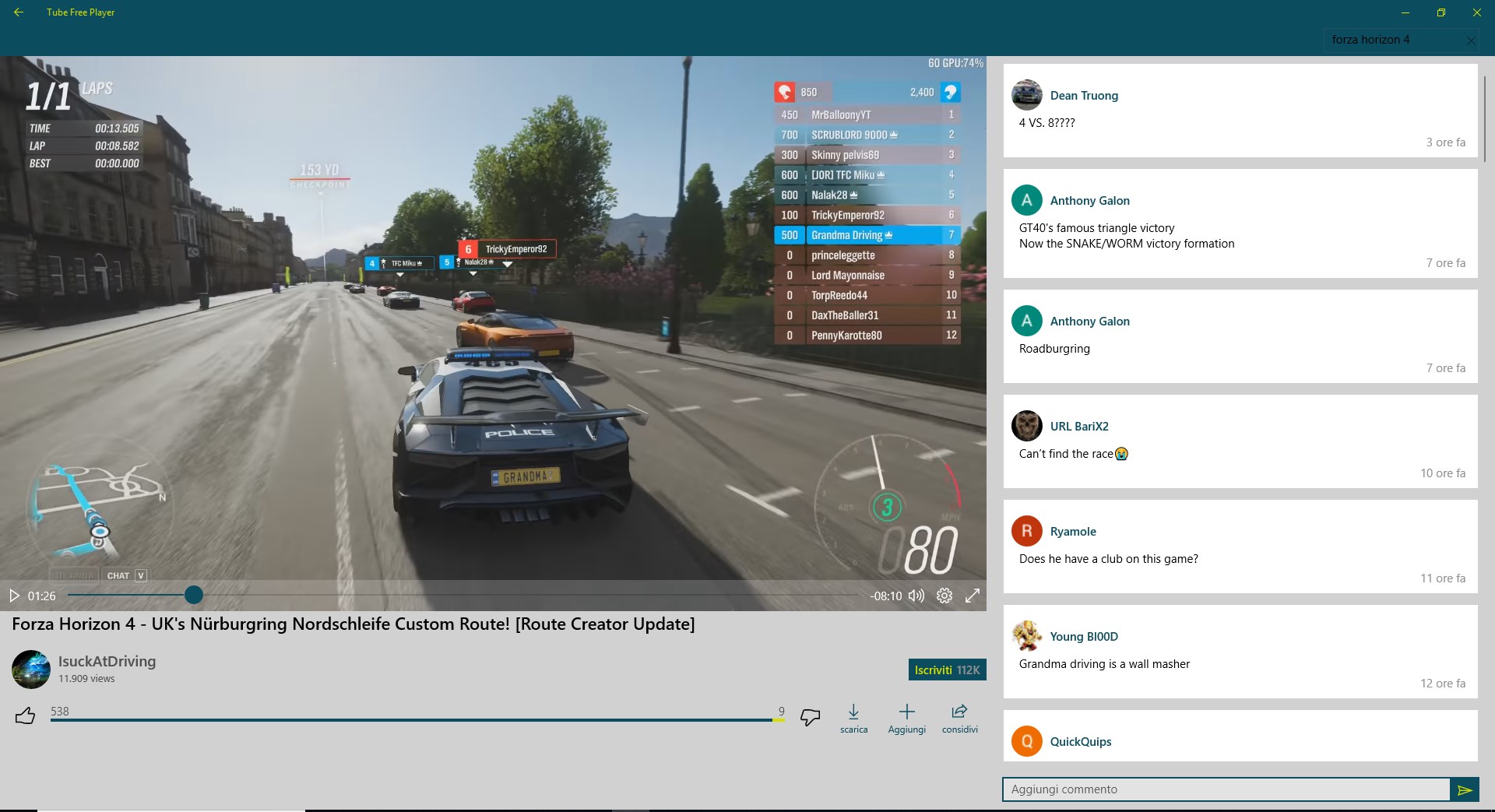The height and width of the screenshot is (812, 1495).
Task: Send the comment with arrow icon
Action: point(1465,789)
